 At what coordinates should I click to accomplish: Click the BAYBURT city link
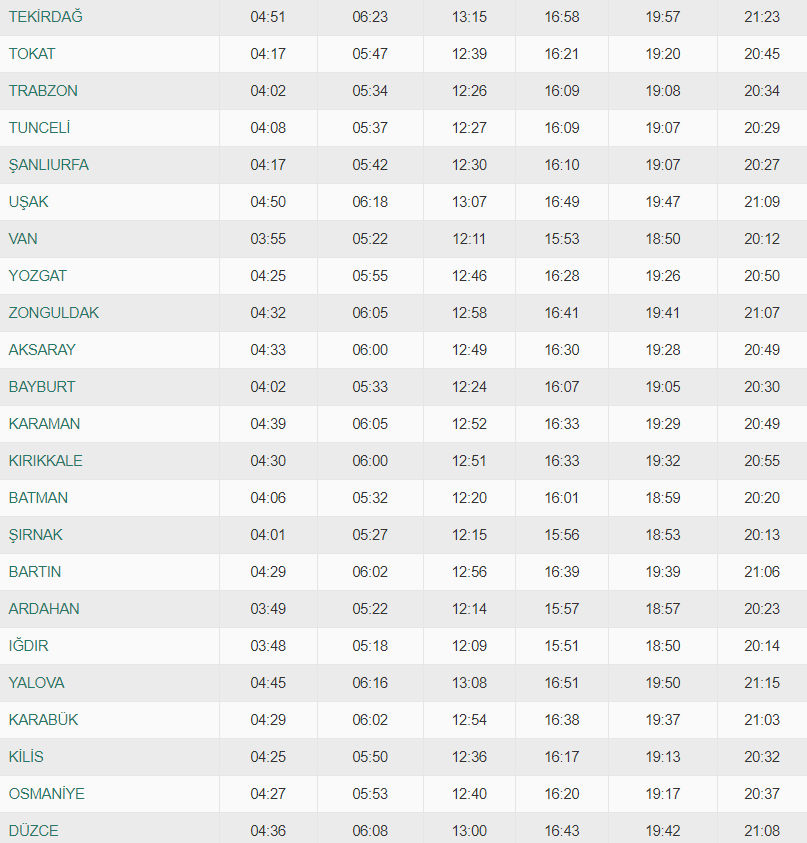coord(42,387)
